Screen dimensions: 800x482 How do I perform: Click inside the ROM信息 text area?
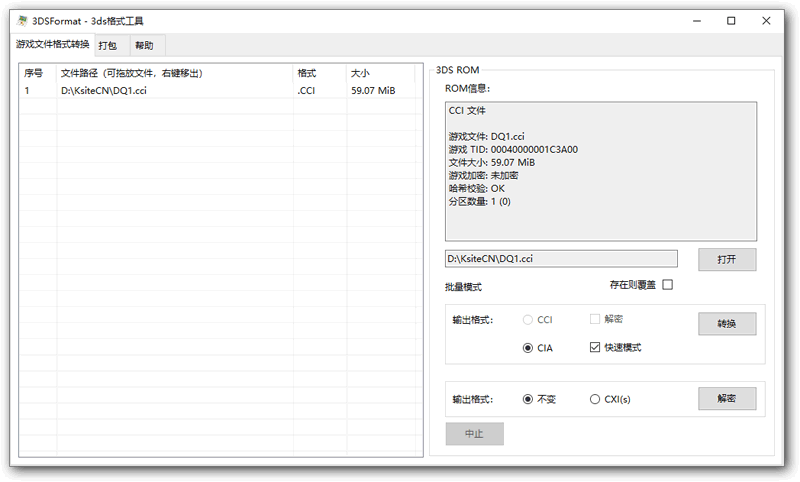(x=600, y=170)
